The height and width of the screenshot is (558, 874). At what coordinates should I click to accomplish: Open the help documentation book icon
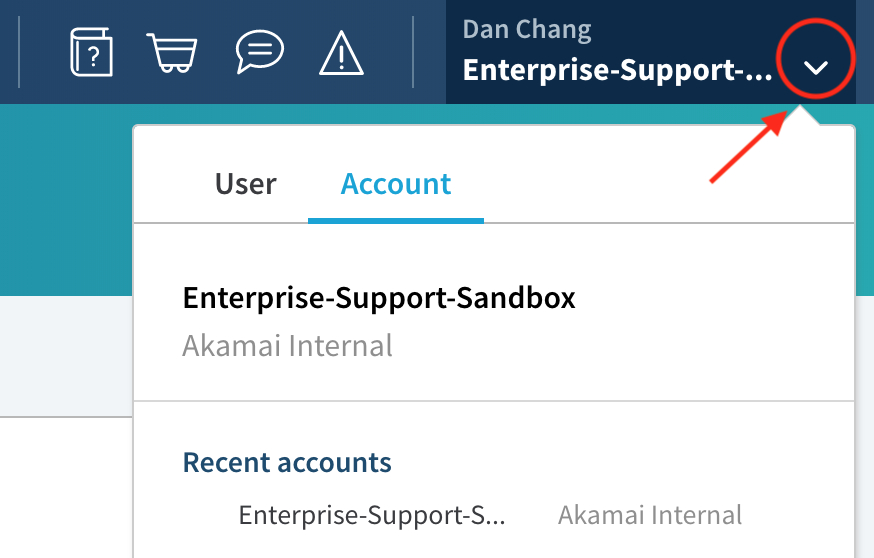pos(90,51)
